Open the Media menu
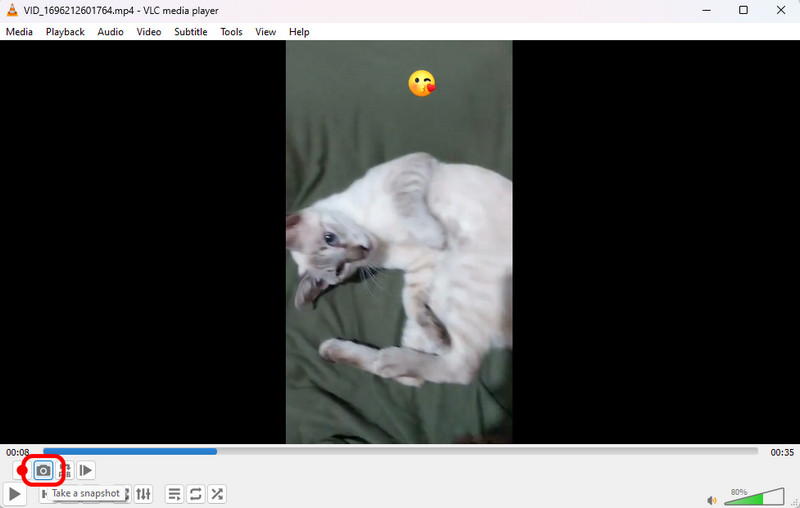This screenshot has width=800, height=508. pyautogui.click(x=19, y=32)
